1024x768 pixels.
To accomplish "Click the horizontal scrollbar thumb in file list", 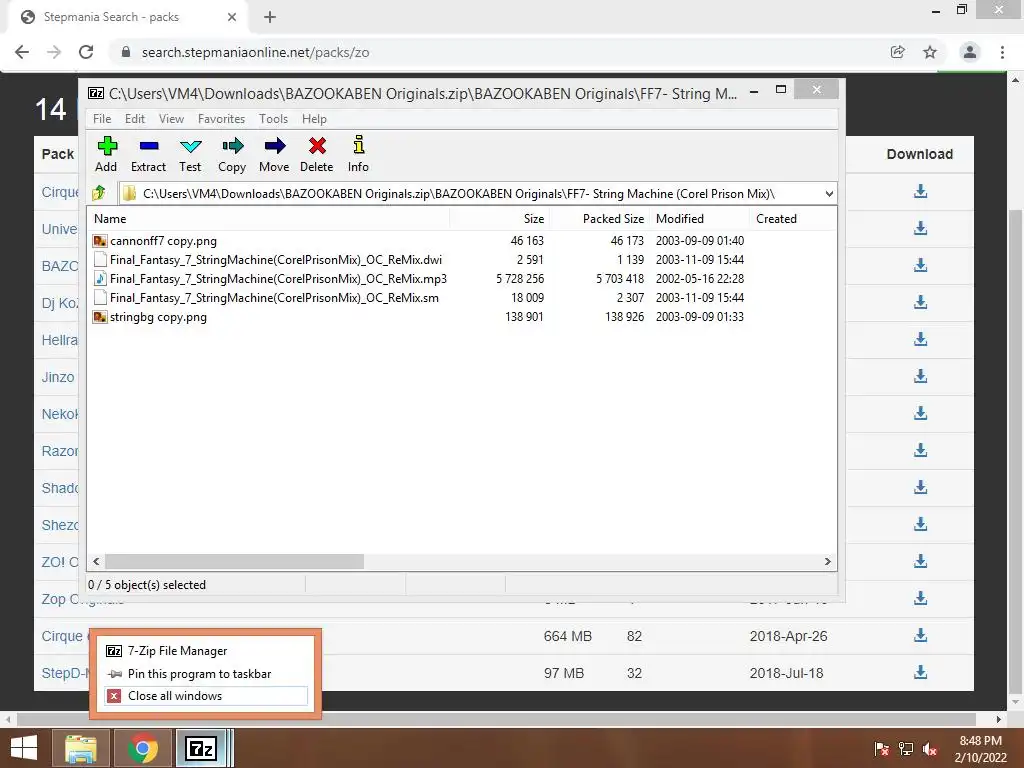I will click(234, 562).
